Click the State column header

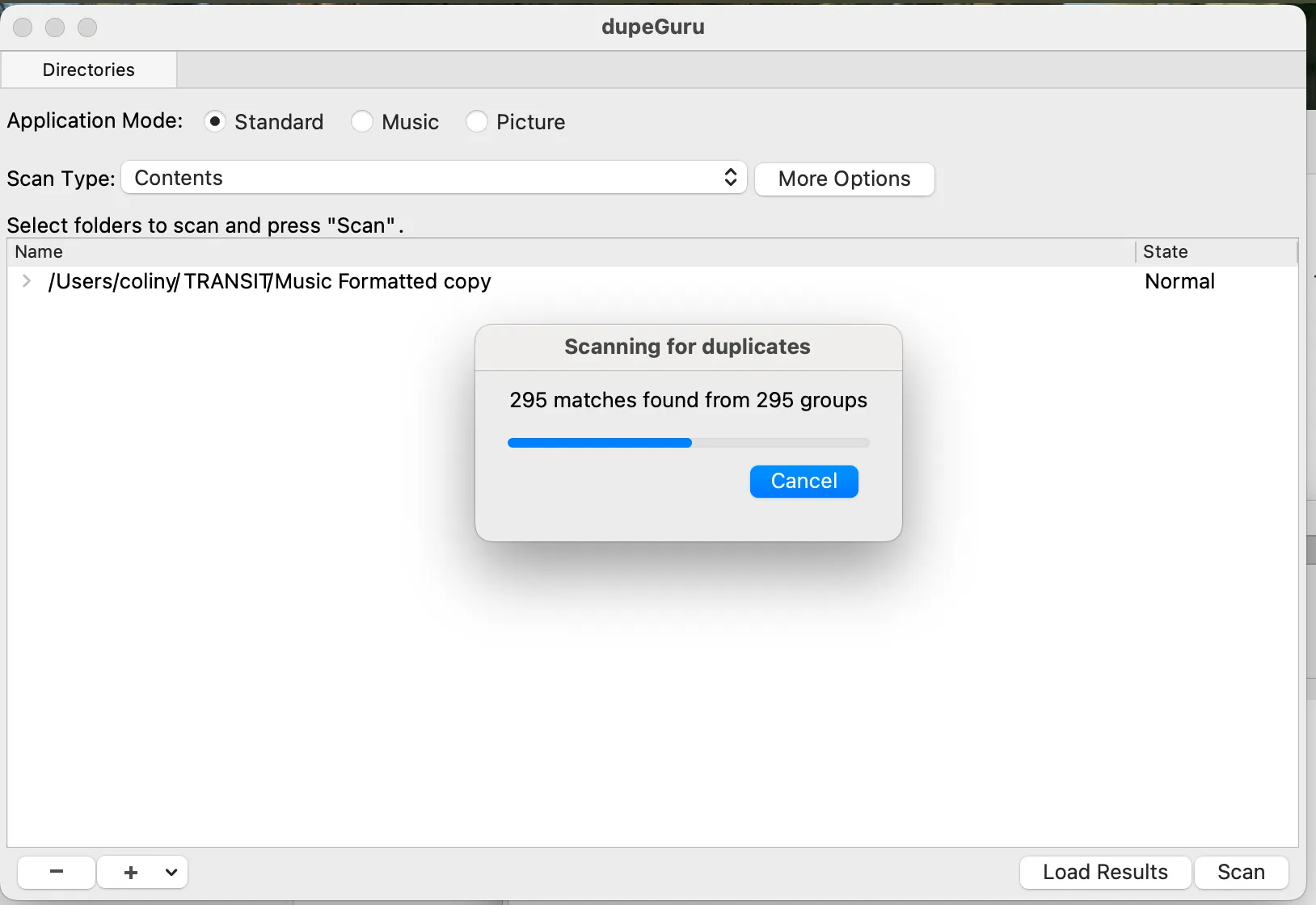pos(1165,251)
